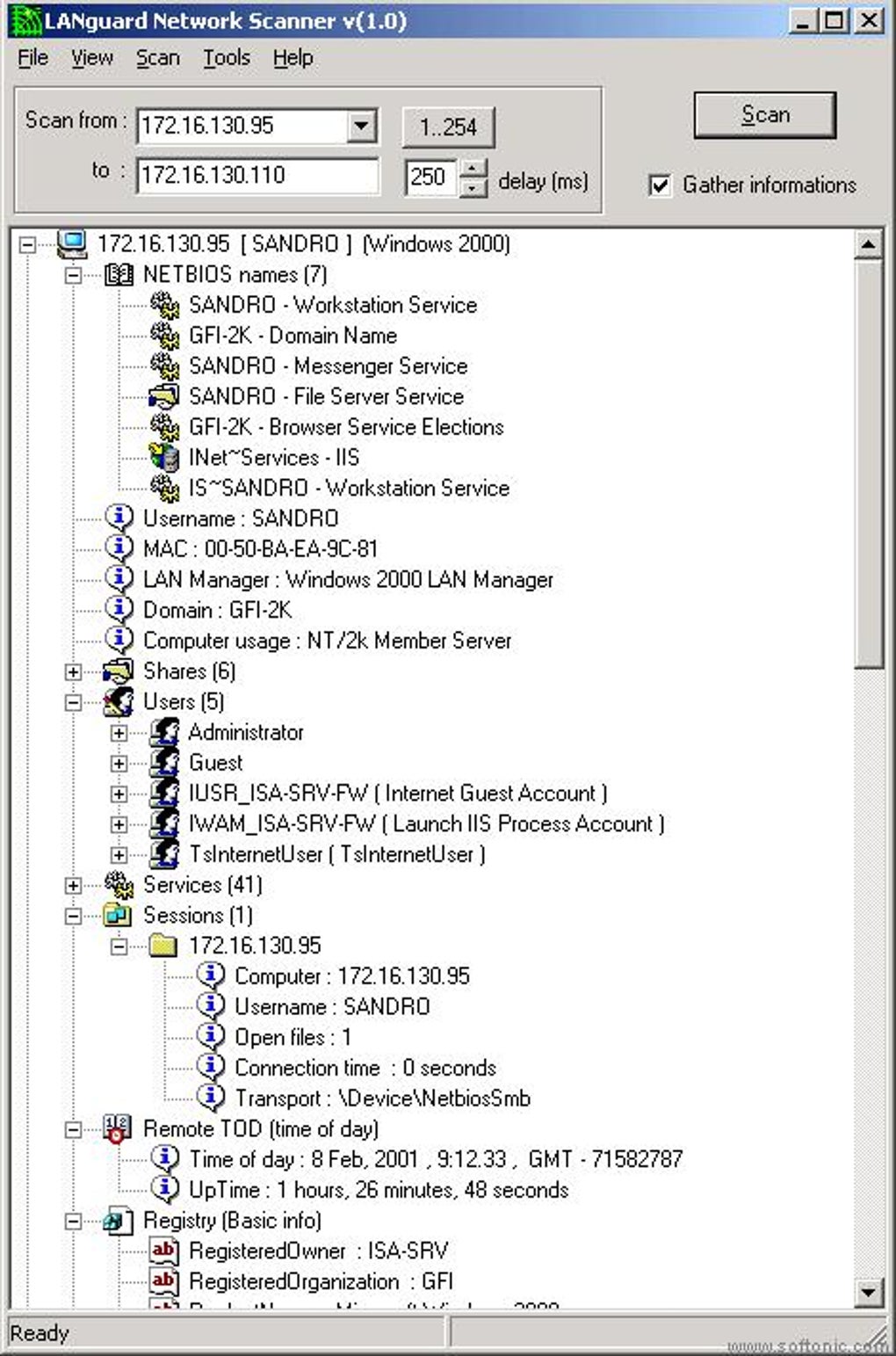Click the computer icon for 172.16.130.95
The height and width of the screenshot is (1356, 896).
[x=72, y=243]
